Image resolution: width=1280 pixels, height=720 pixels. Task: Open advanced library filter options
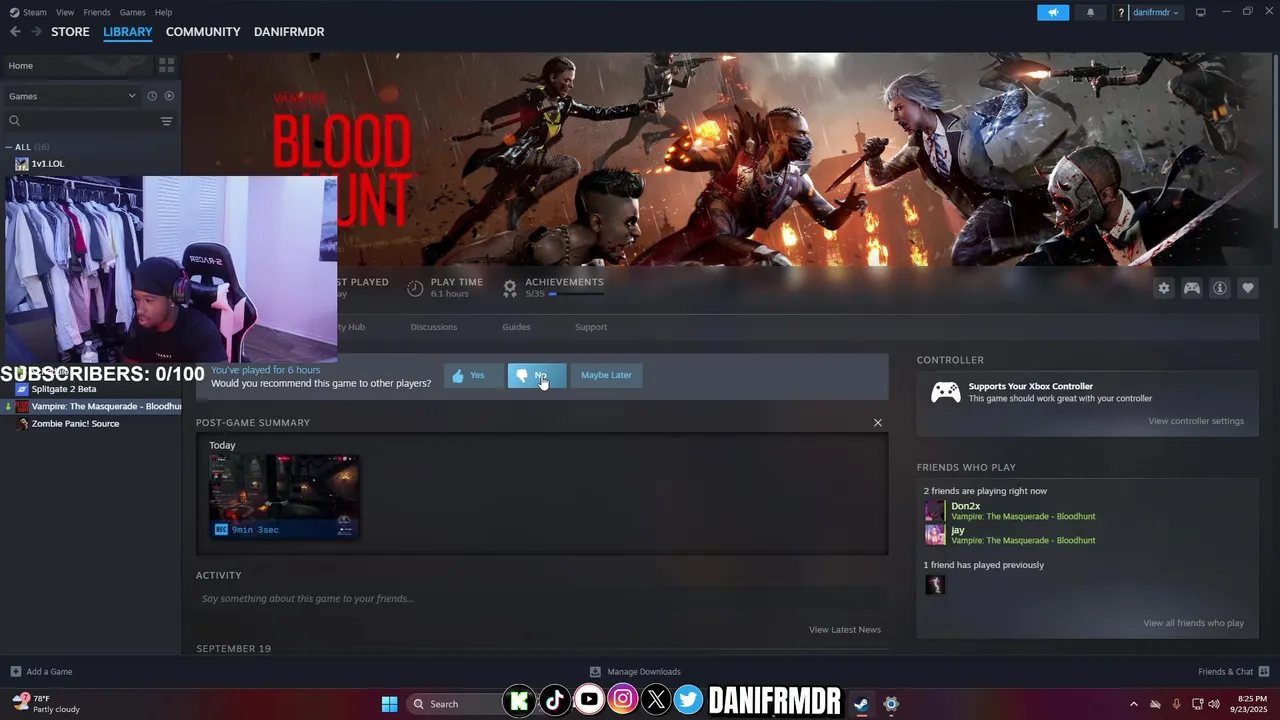(166, 121)
